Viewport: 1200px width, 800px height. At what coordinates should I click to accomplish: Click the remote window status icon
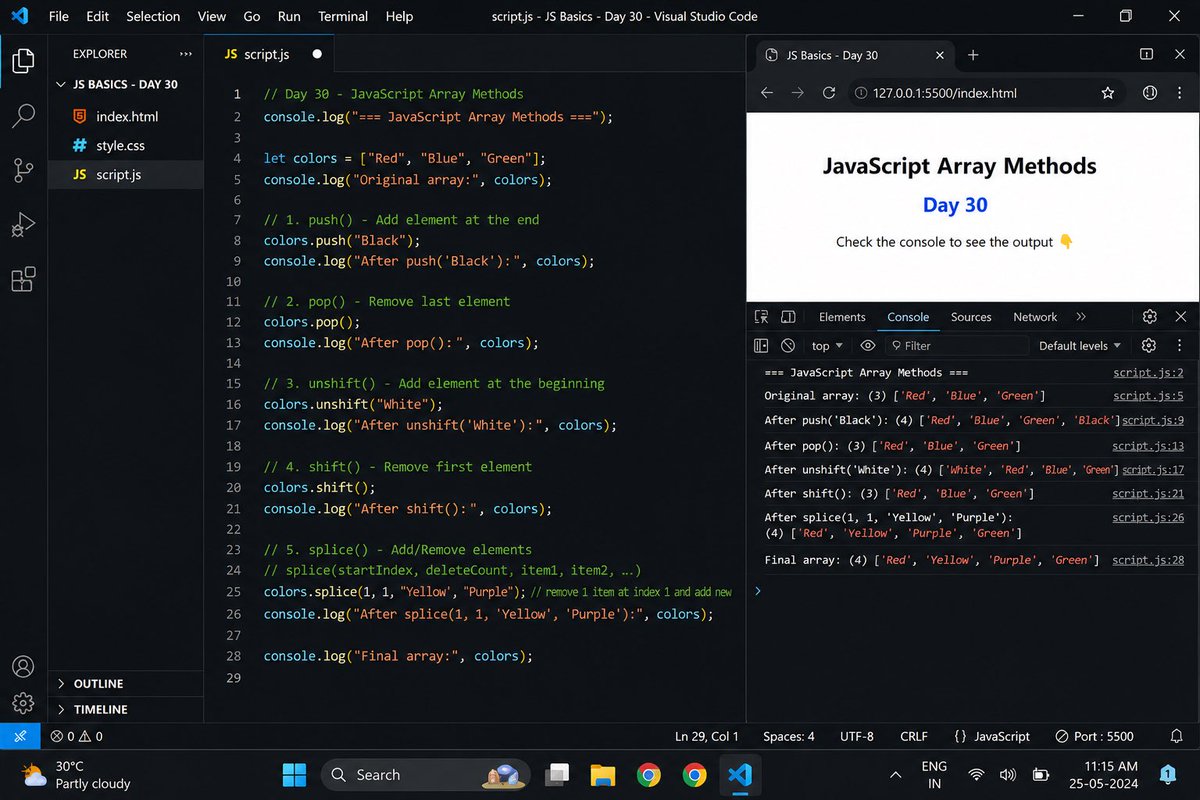click(20, 736)
